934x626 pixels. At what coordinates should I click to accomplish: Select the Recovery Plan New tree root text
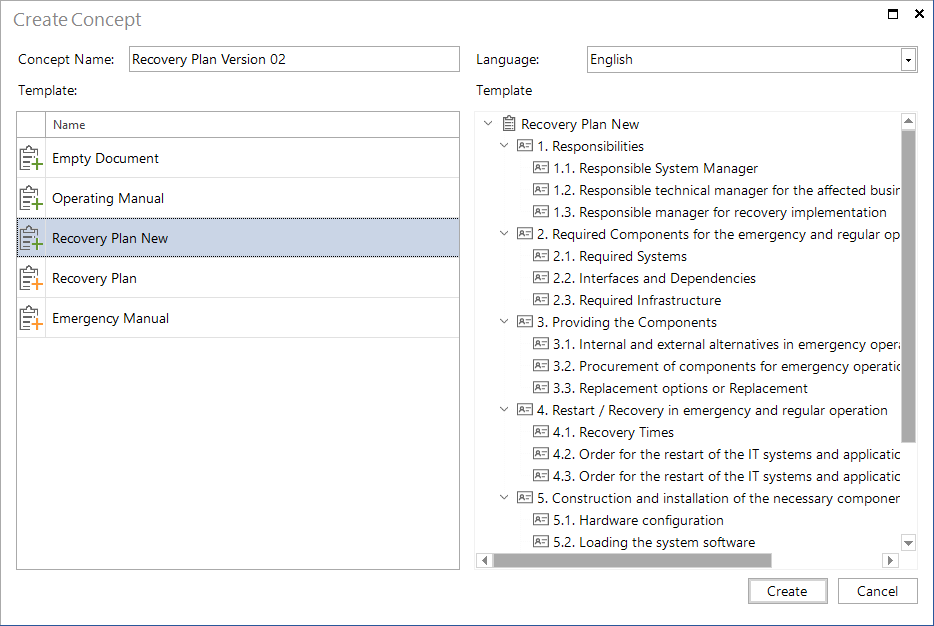pyautogui.click(x=580, y=124)
